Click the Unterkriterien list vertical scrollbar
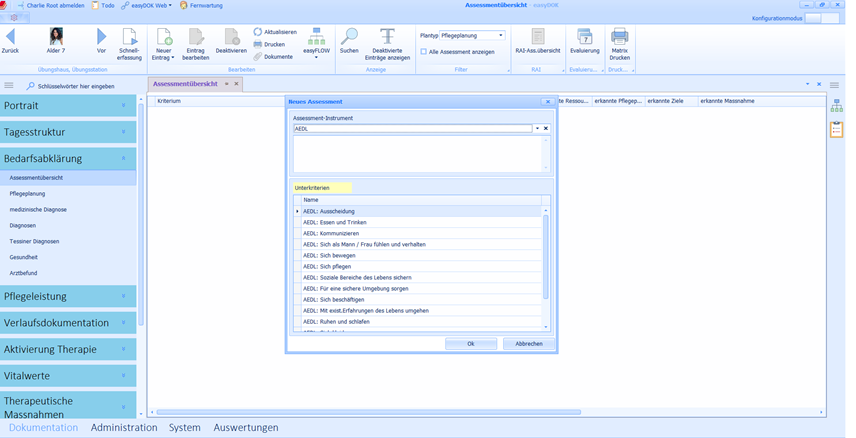The image size is (856, 438). tap(546, 257)
